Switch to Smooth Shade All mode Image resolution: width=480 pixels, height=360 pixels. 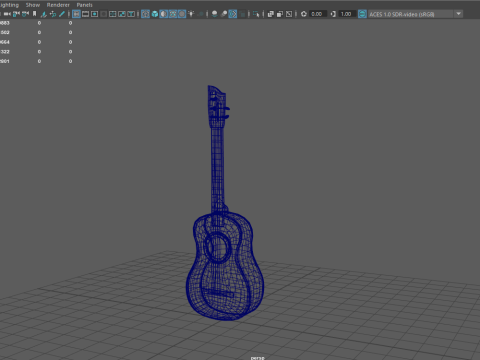pyautogui.click(x=155, y=14)
